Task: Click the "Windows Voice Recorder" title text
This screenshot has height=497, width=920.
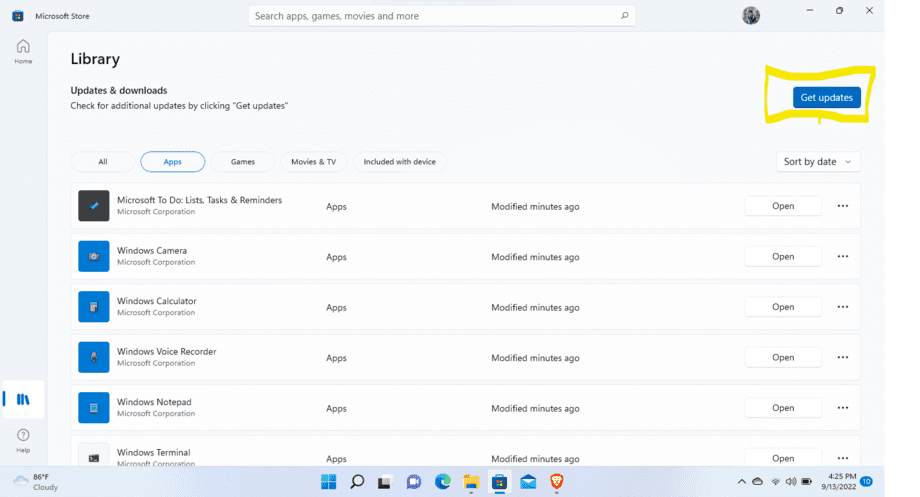Action: tap(167, 351)
